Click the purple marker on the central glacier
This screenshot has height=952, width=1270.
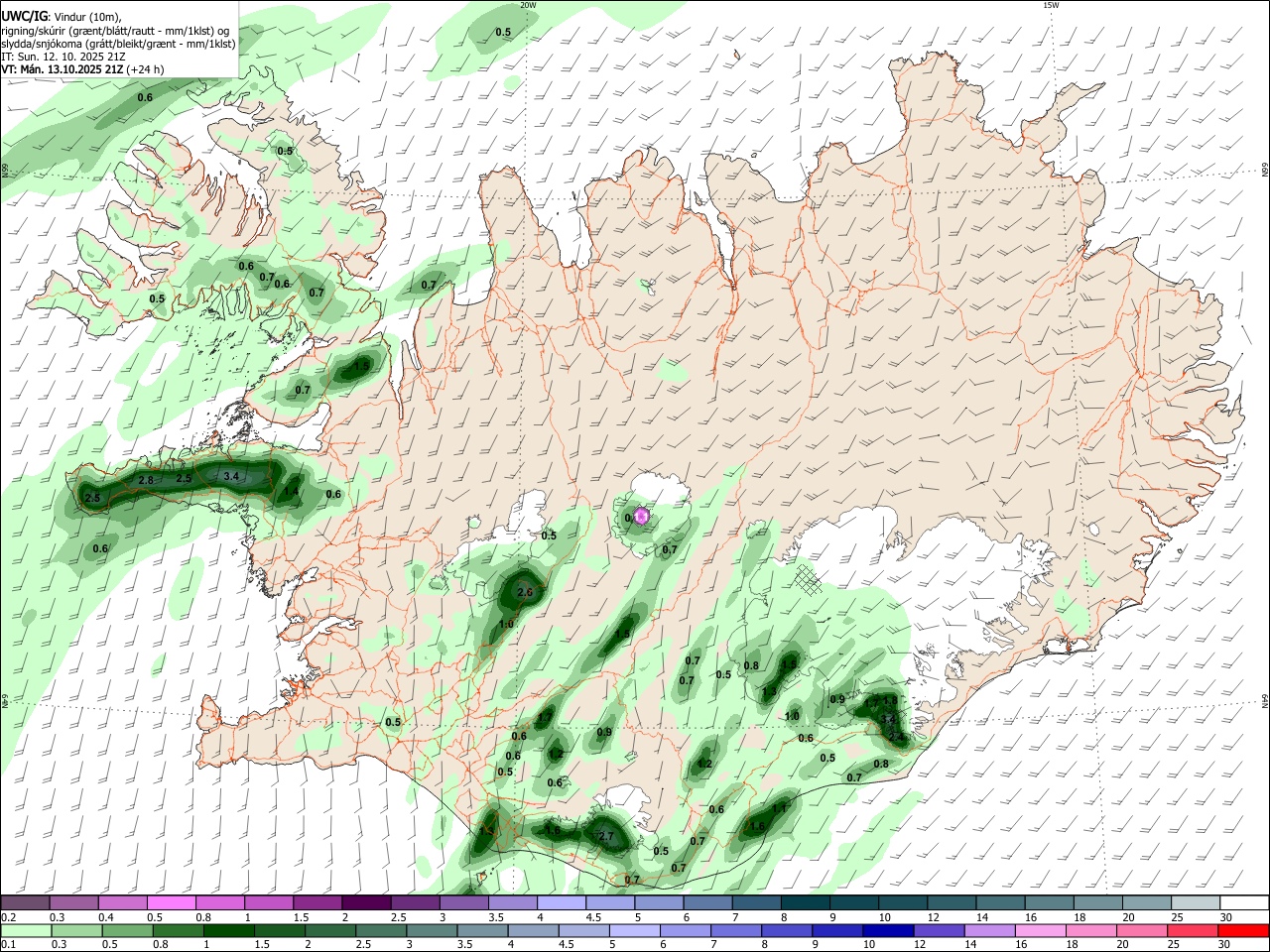tap(641, 516)
